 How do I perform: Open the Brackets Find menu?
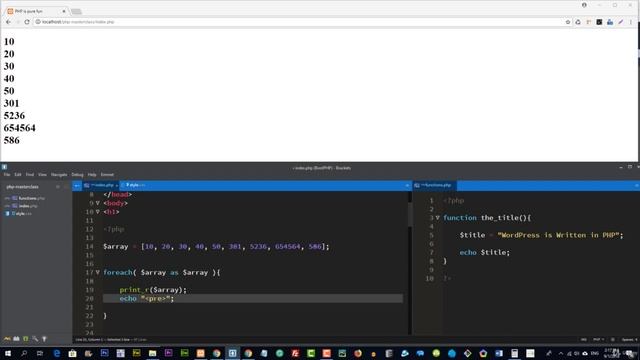click(x=30, y=175)
